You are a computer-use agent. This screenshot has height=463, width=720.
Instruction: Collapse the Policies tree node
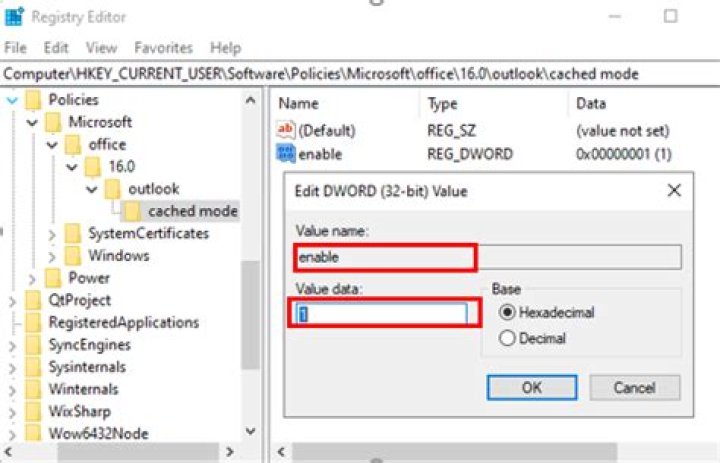pos(12,100)
